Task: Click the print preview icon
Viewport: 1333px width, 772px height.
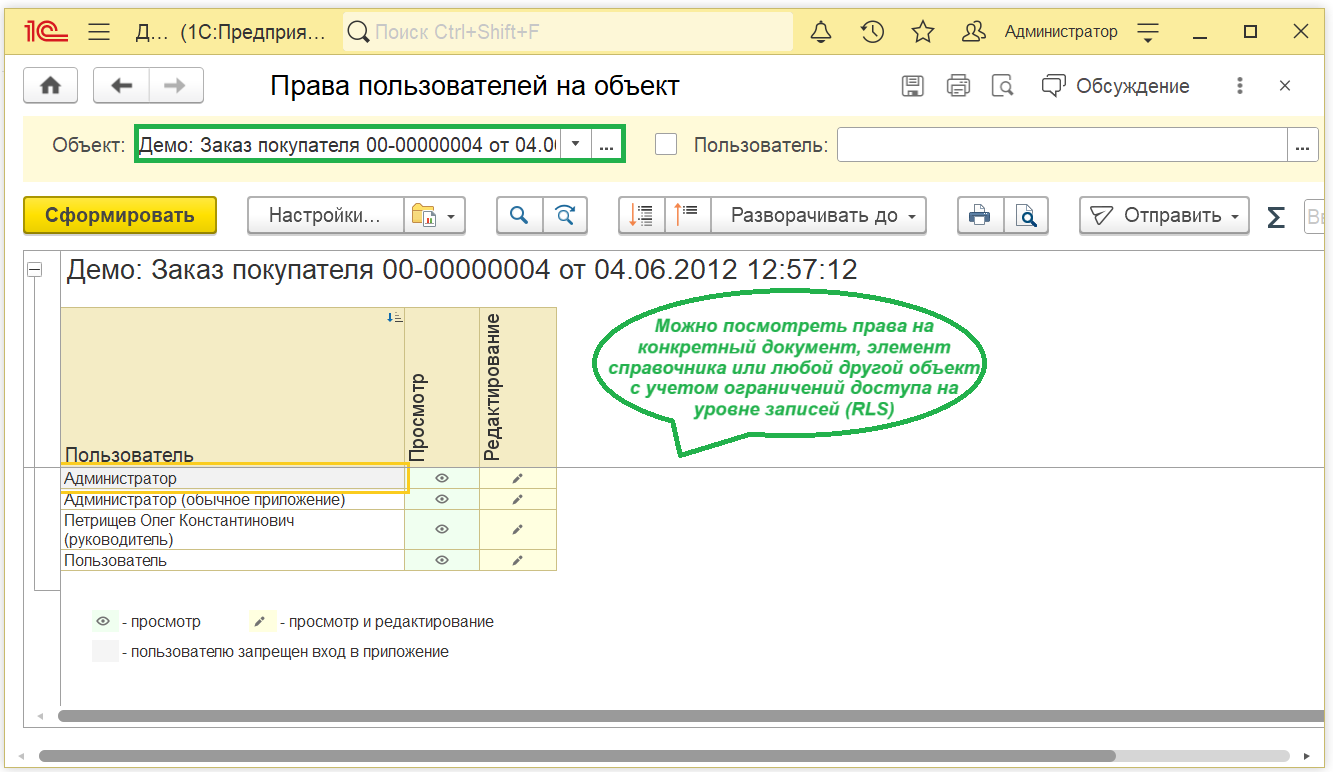Action: (1025, 215)
